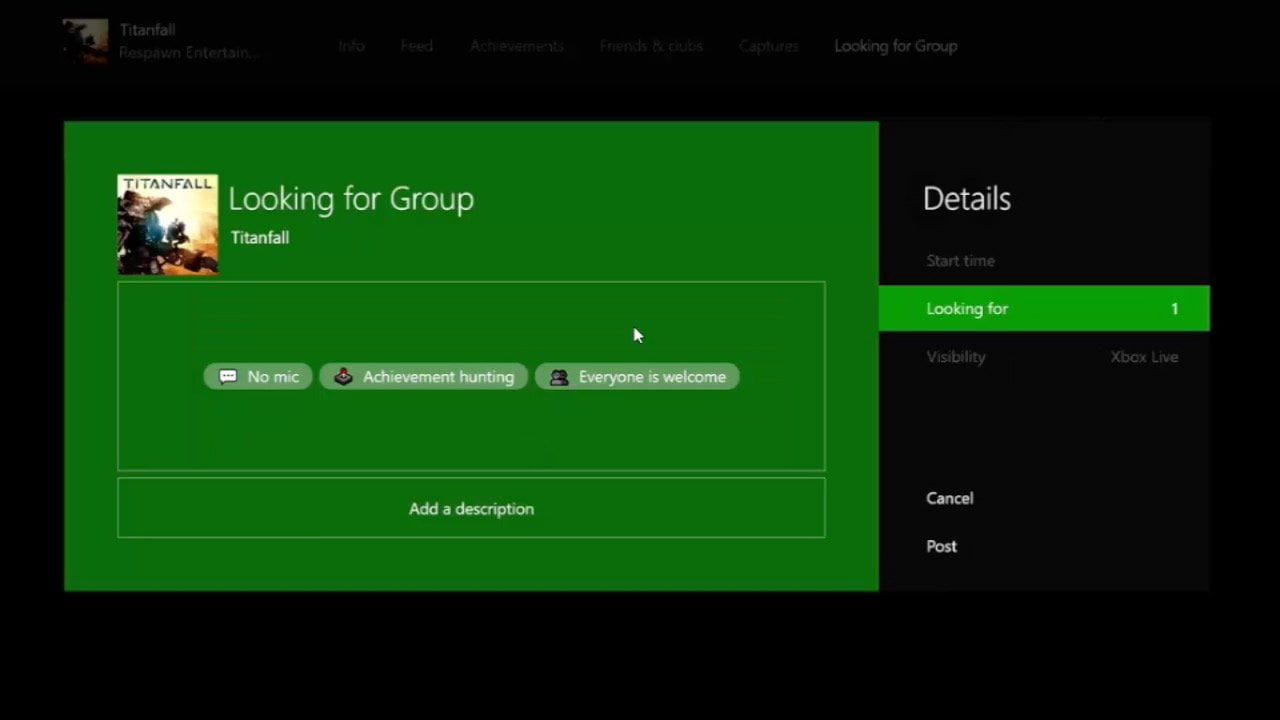The width and height of the screenshot is (1280, 720).
Task: Click the Xbox Live visibility value
Action: click(1144, 357)
